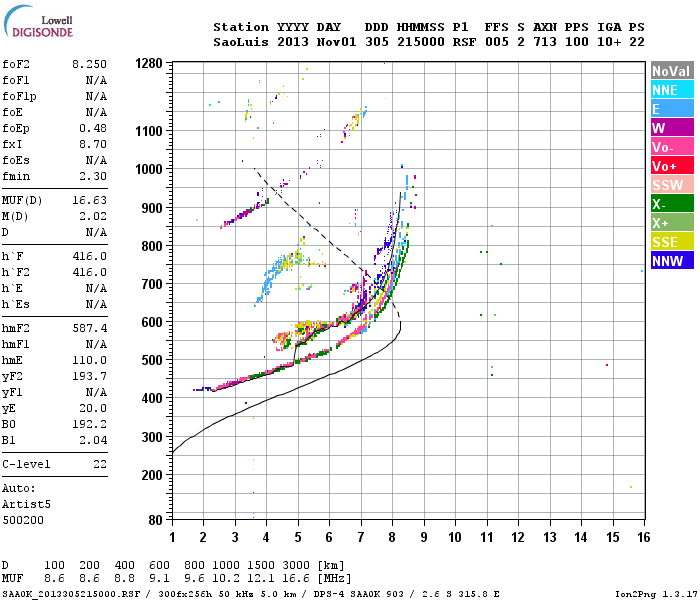Click the E blue legend swatch
The width and height of the screenshot is (700, 600).
coord(672,109)
